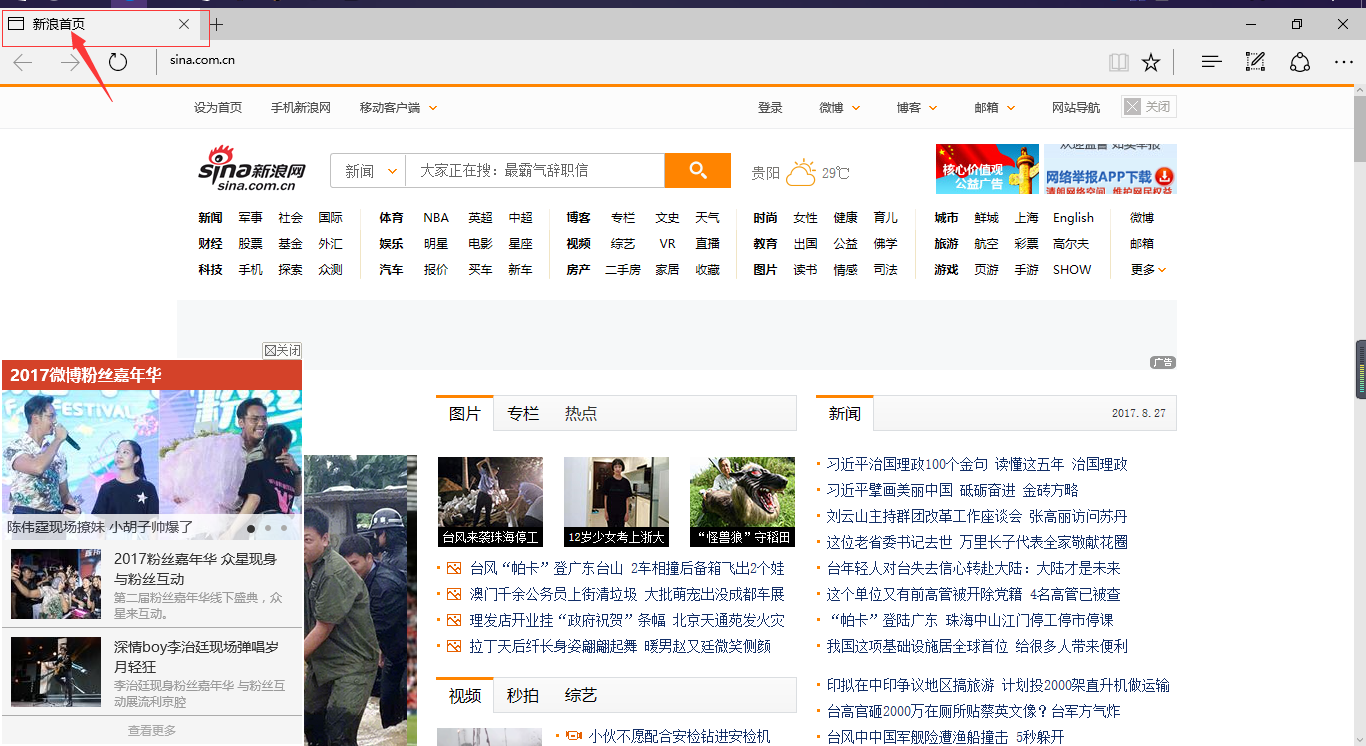Click the orange search magnifier button

[x=698, y=170]
